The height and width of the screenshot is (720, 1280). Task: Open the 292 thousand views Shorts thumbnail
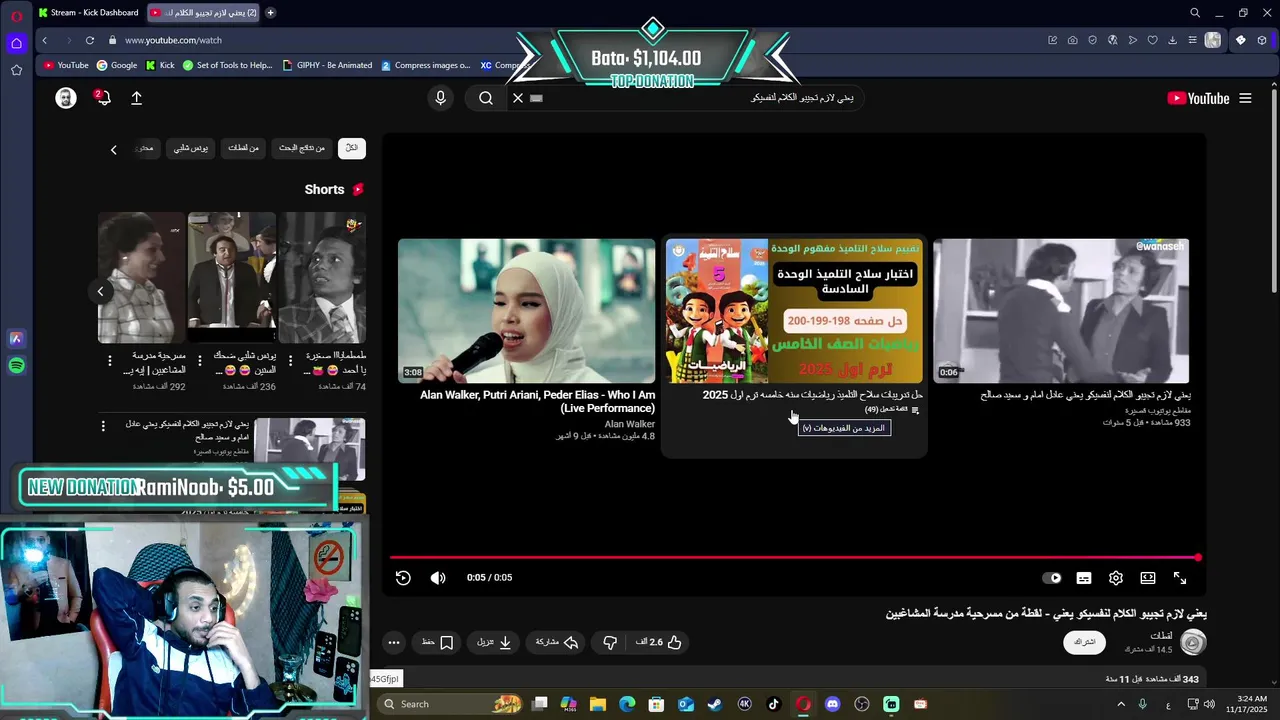tap(142, 277)
